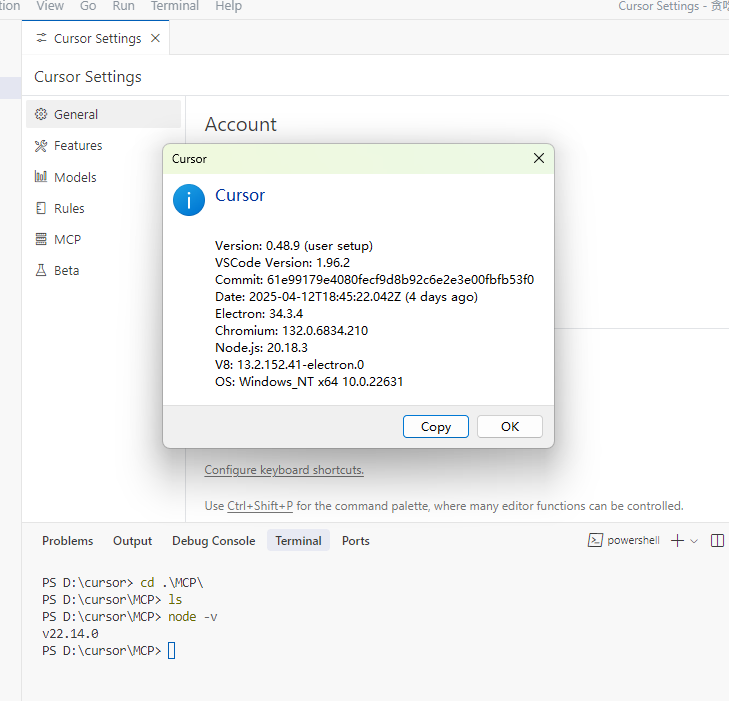
Task: Click the terminal prompt input cursor
Action: (x=172, y=650)
